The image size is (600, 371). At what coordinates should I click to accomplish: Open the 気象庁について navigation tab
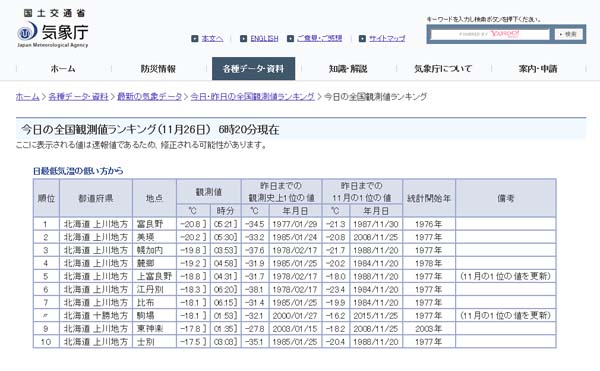click(443, 69)
